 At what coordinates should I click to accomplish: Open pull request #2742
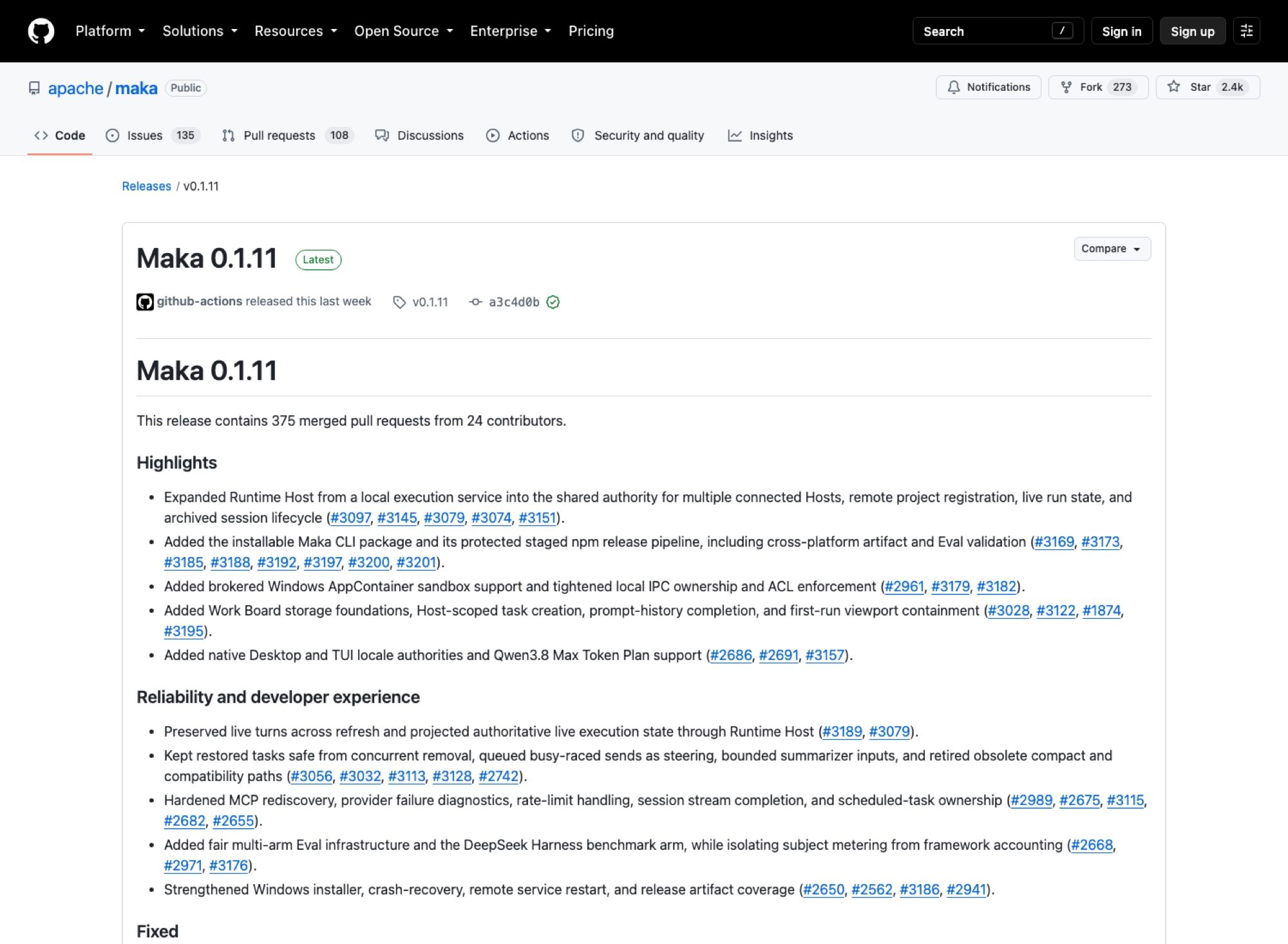coord(498,776)
